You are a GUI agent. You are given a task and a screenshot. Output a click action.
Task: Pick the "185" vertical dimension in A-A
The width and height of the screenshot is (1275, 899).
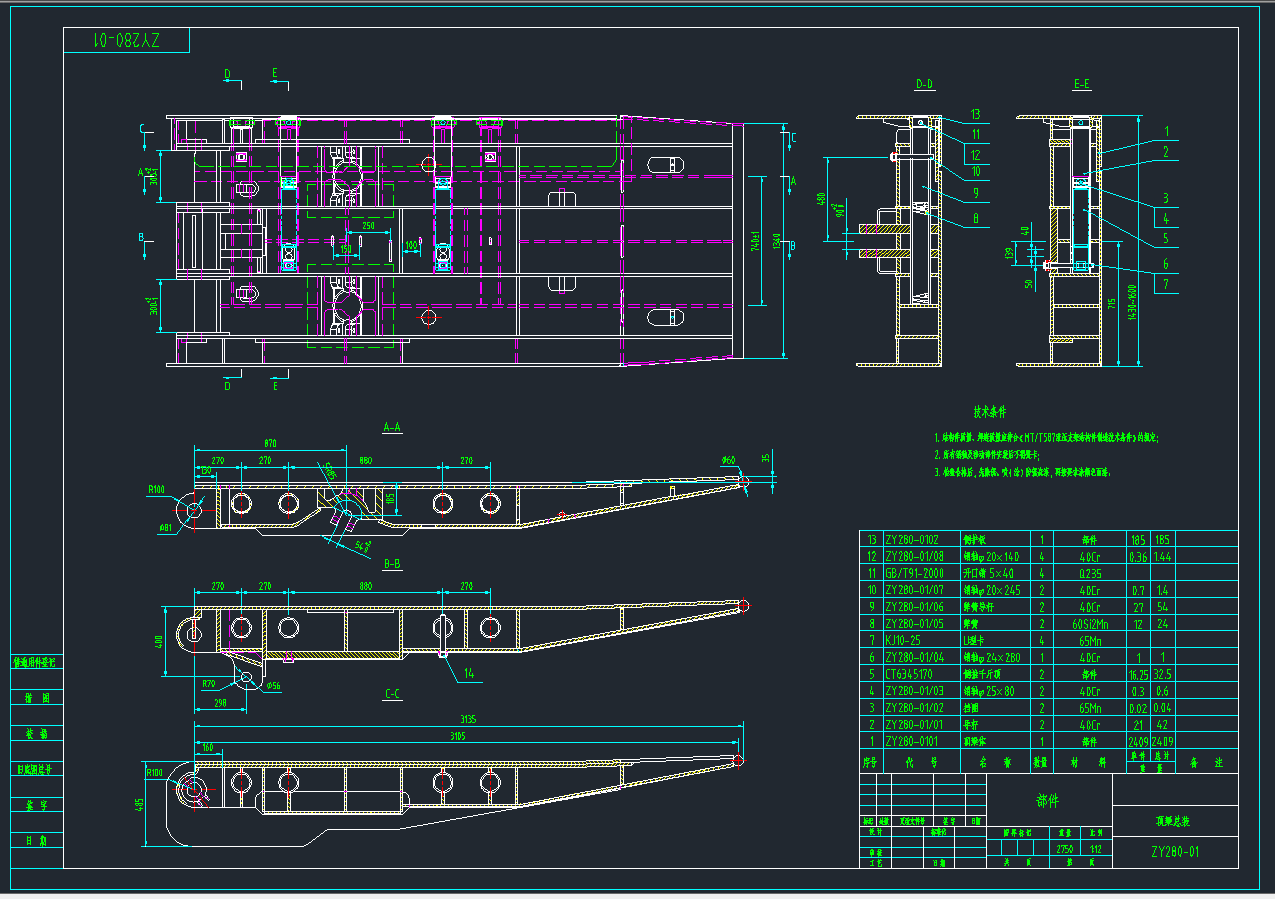click(x=390, y=497)
